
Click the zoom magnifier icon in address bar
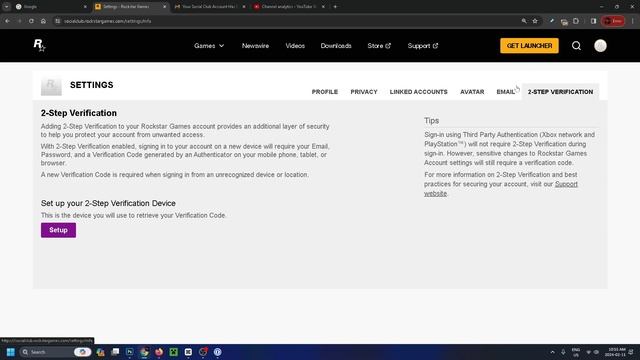524,21
